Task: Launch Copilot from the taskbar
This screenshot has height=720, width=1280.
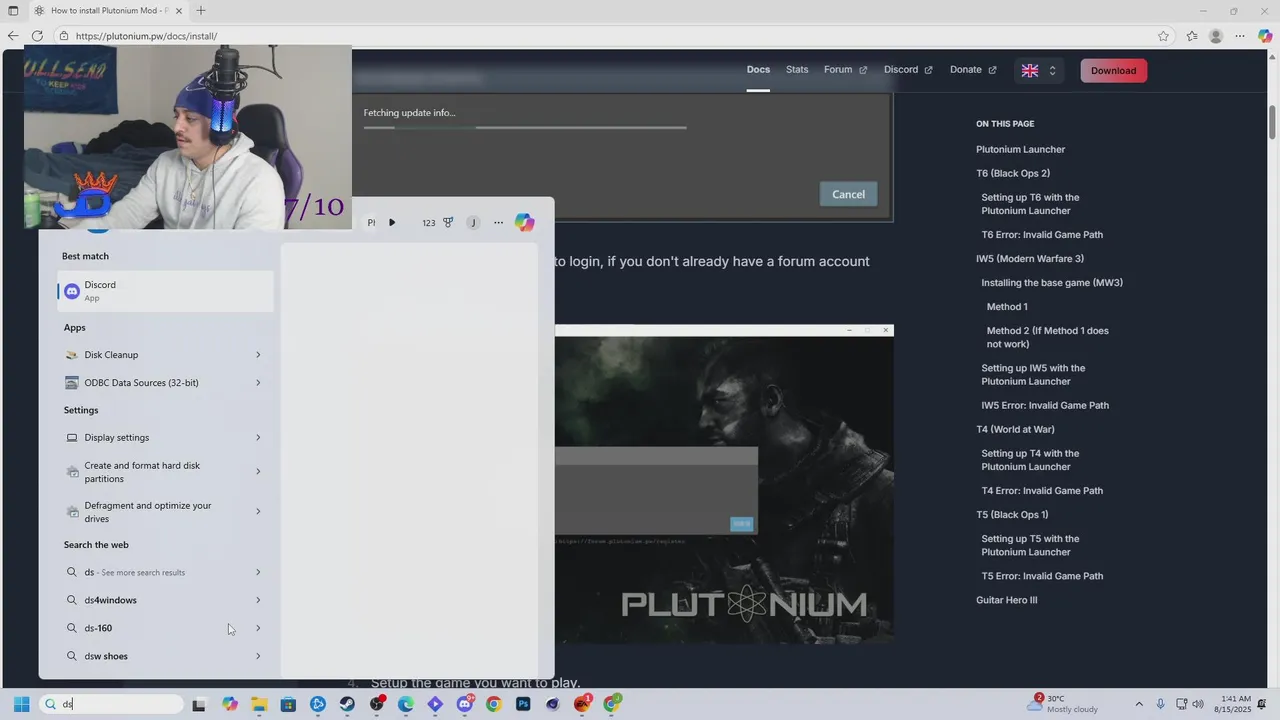Action: (x=230, y=704)
